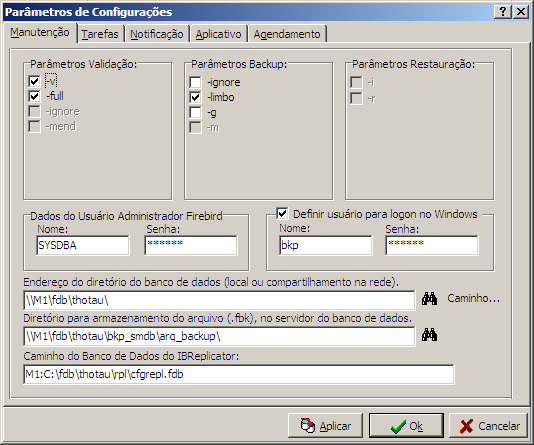
Task: Uncheck the -v validation parameter
Action: pos(34,81)
